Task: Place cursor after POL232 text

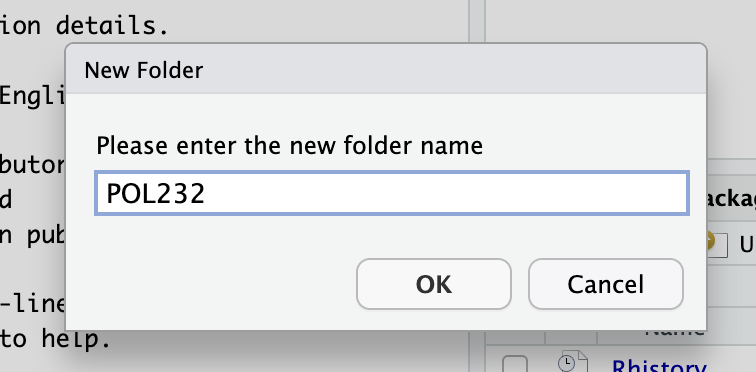Action: tap(206, 193)
